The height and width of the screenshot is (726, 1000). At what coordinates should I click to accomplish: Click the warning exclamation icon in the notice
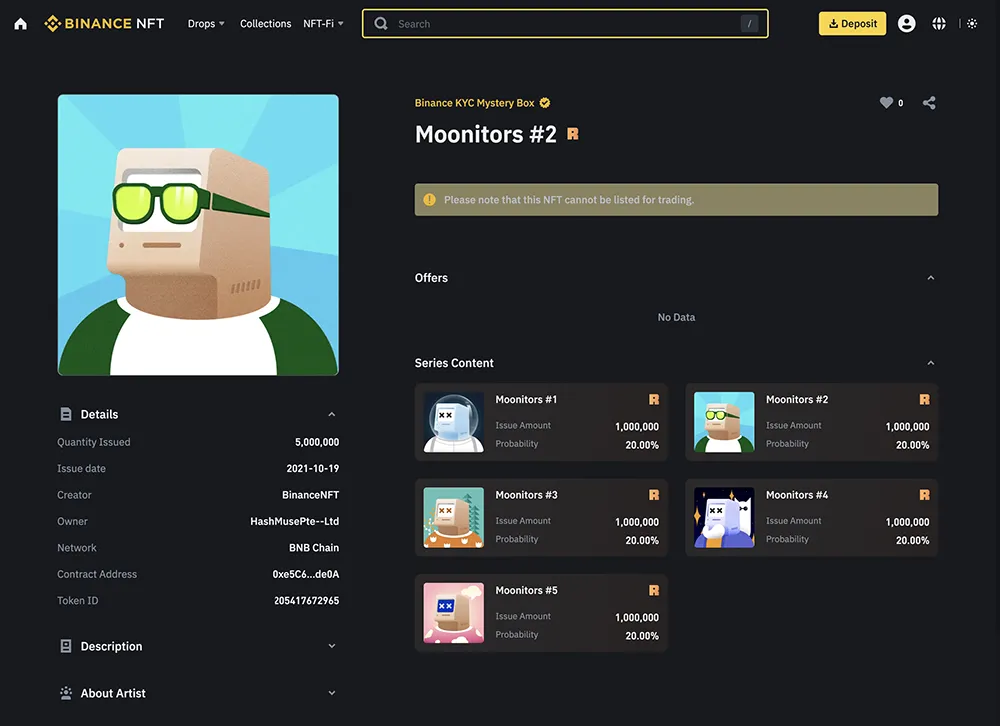(429, 200)
